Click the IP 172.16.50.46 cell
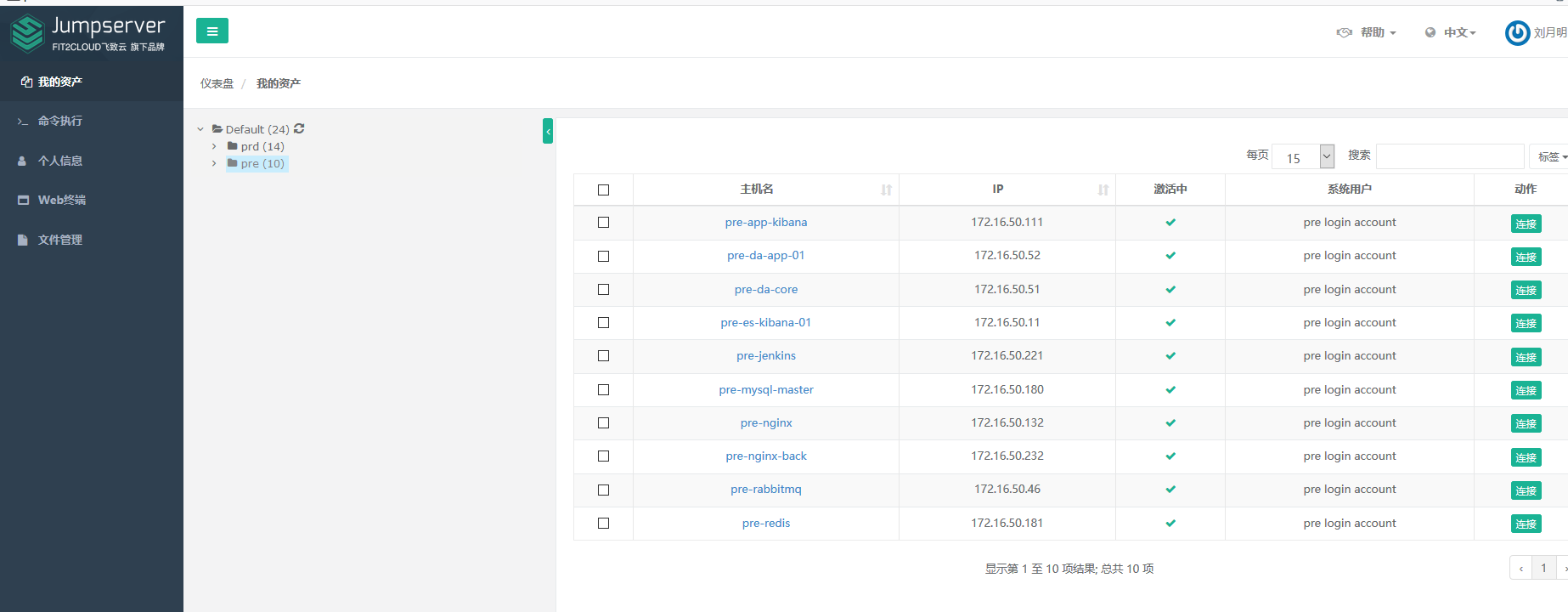 click(1007, 490)
